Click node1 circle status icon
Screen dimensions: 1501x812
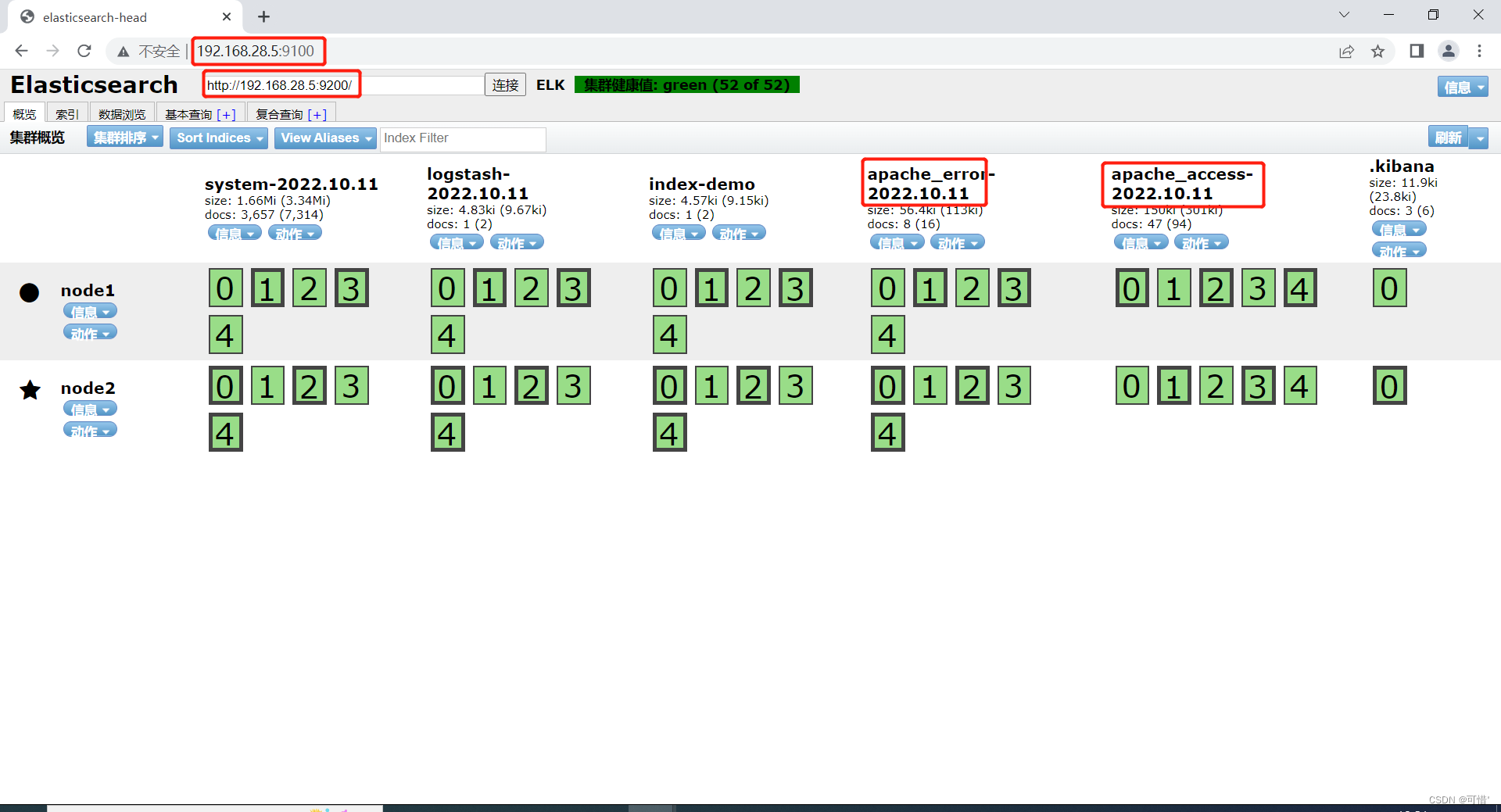tap(29, 292)
